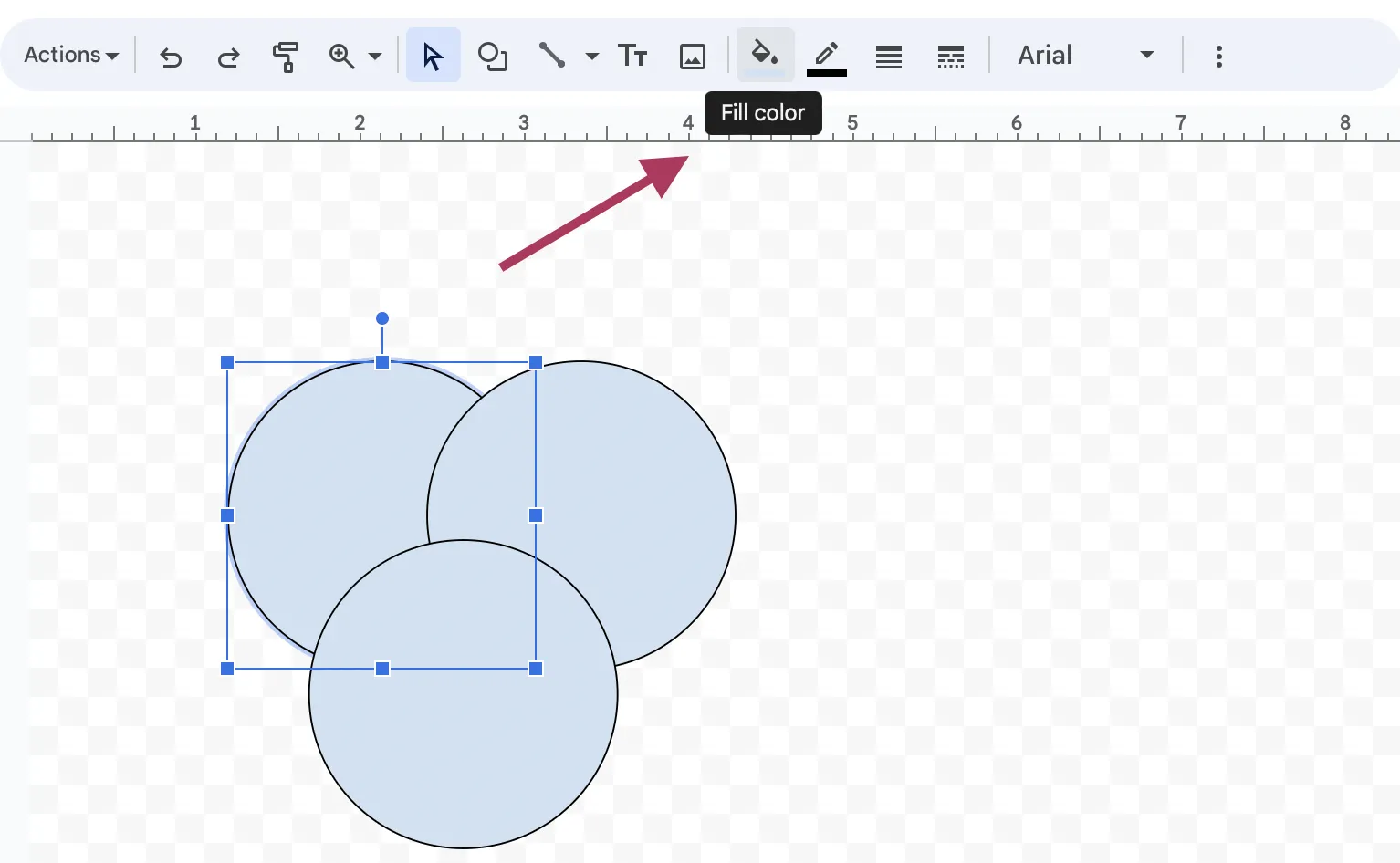
Task: Click the left-middle selection handle
Action: (x=227, y=515)
